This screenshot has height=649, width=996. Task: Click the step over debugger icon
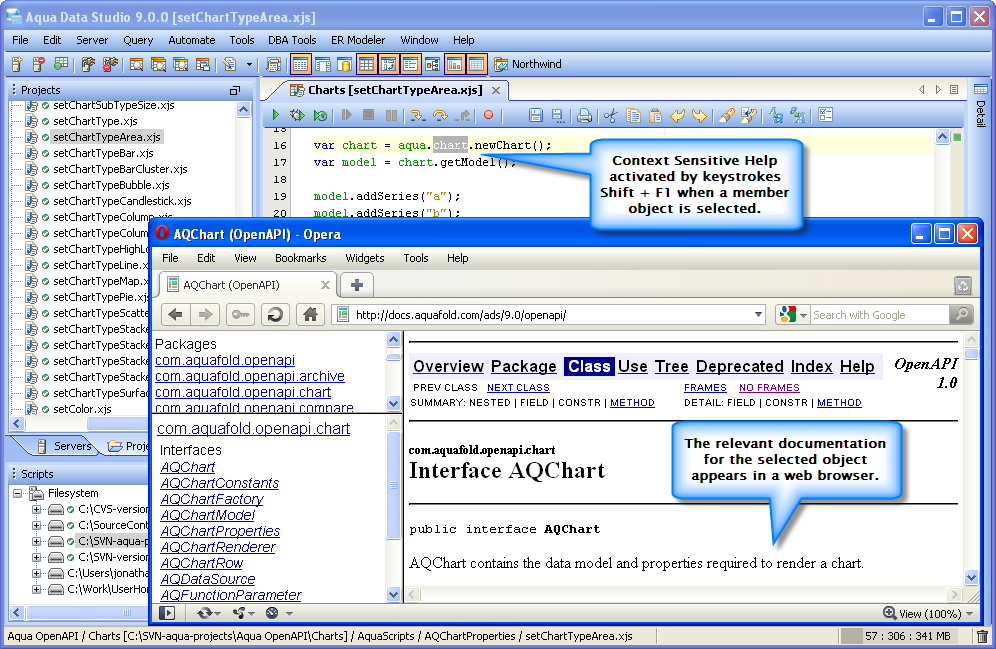(x=440, y=115)
